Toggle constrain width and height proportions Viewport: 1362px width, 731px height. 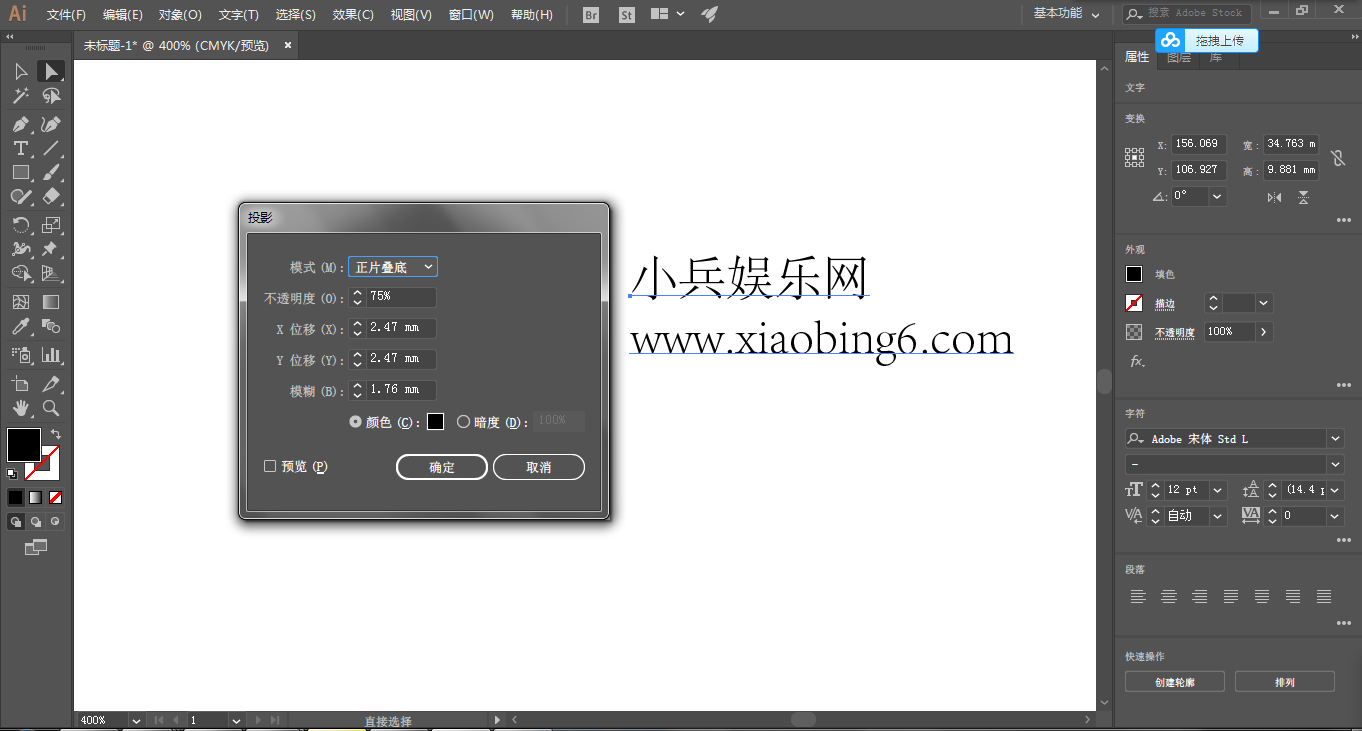pos(1338,157)
